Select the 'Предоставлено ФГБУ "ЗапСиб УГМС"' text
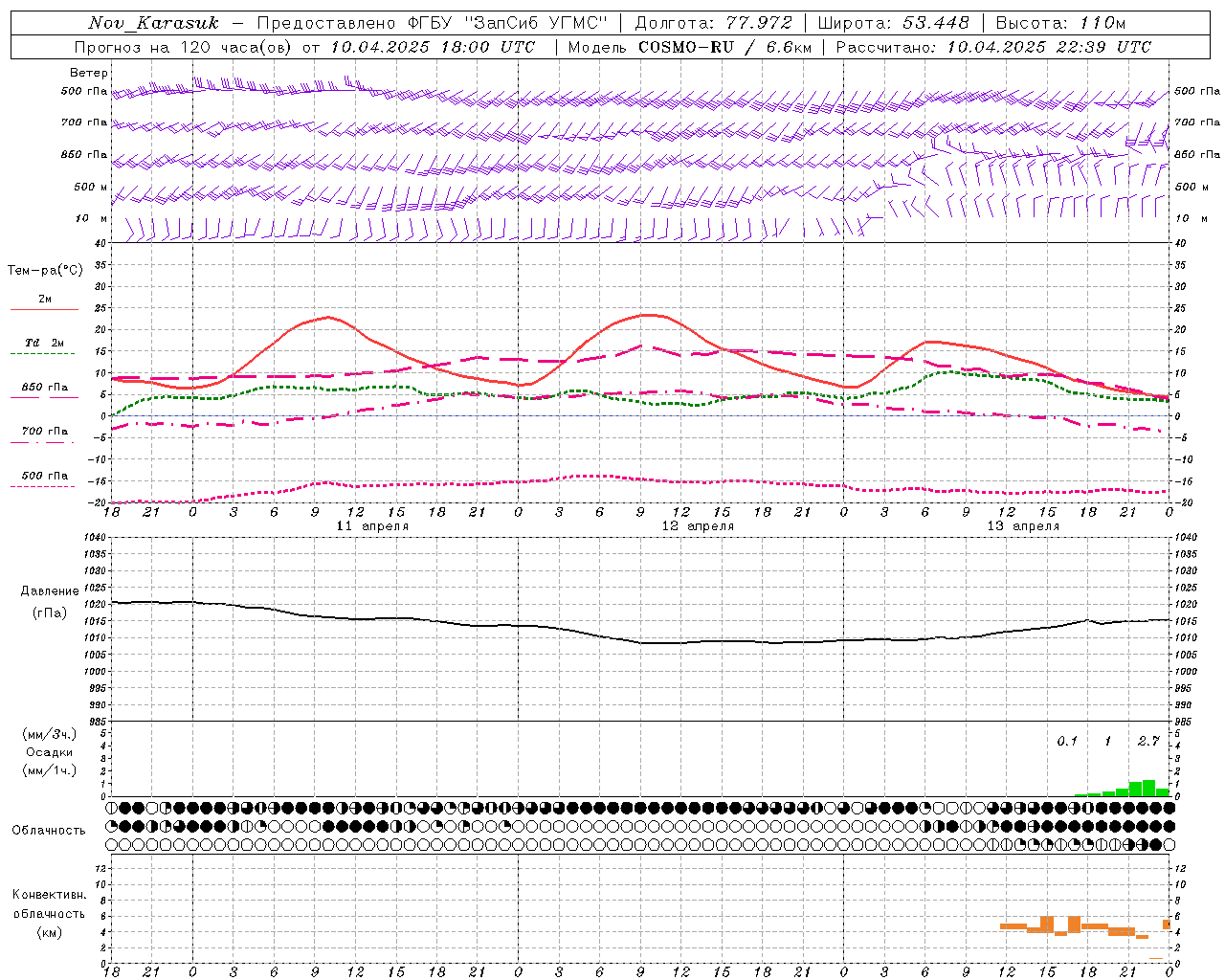This screenshot has width=1225, height=980. coord(432,23)
